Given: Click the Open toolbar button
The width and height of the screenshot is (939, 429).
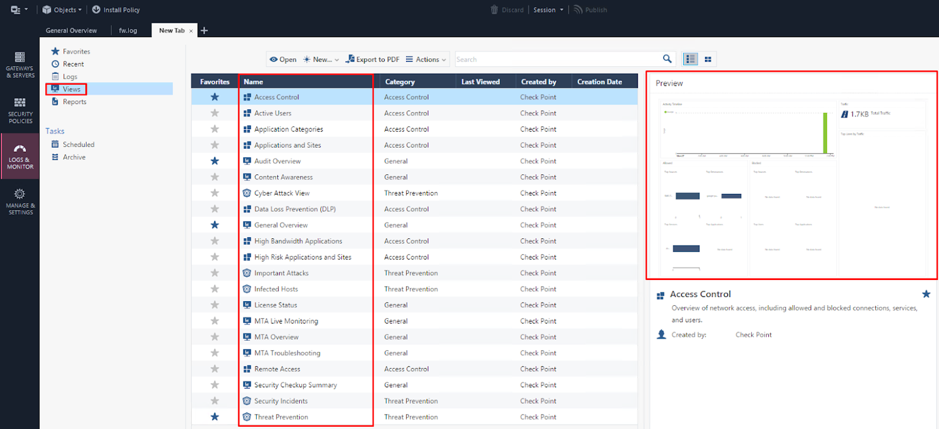Looking at the screenshot, I should 283,59.
